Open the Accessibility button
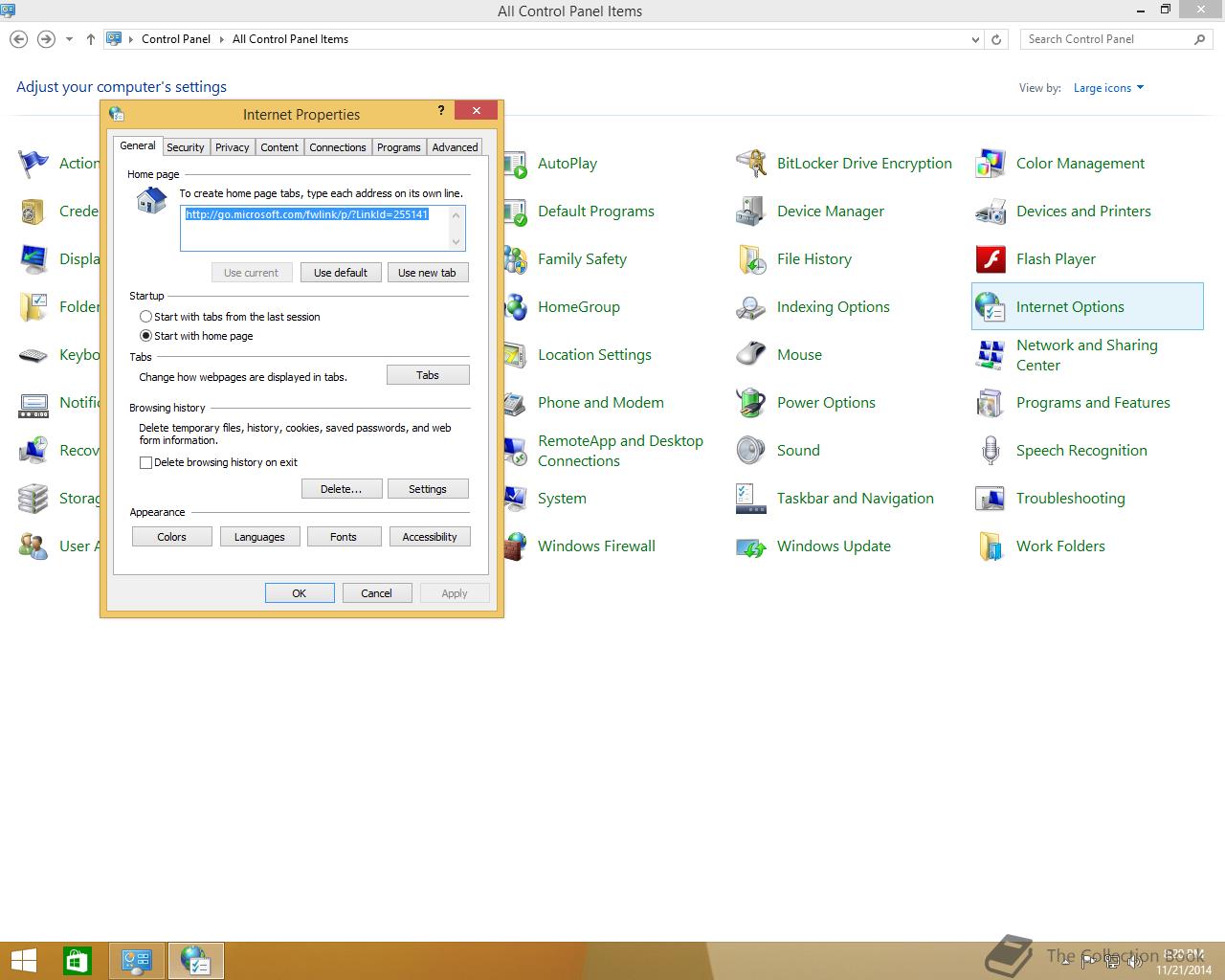This screenshot has height=980, width=1225. point(430,537)
